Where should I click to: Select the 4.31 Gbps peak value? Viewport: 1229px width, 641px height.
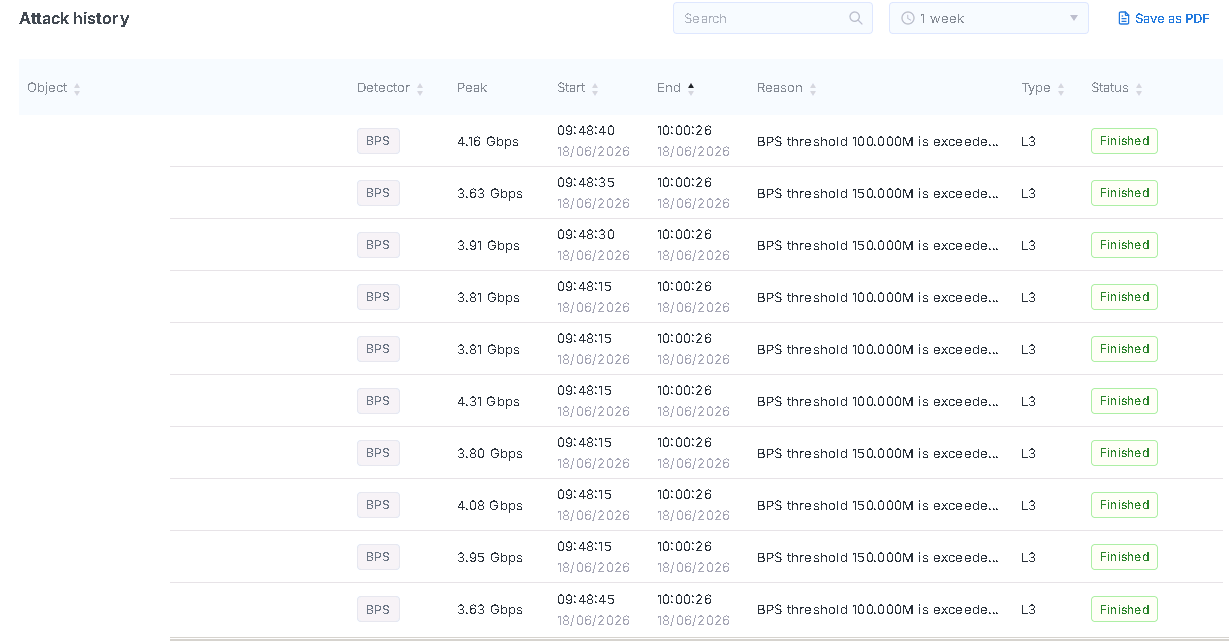(488, 402)
